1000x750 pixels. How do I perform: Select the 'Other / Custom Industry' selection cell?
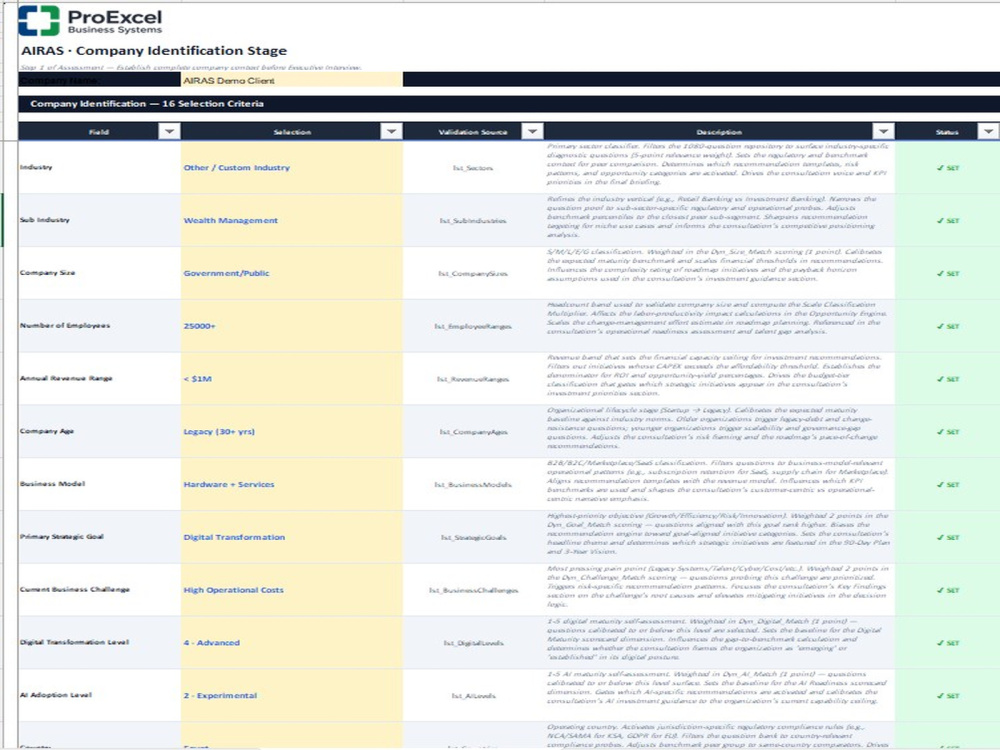click(291, 168)
